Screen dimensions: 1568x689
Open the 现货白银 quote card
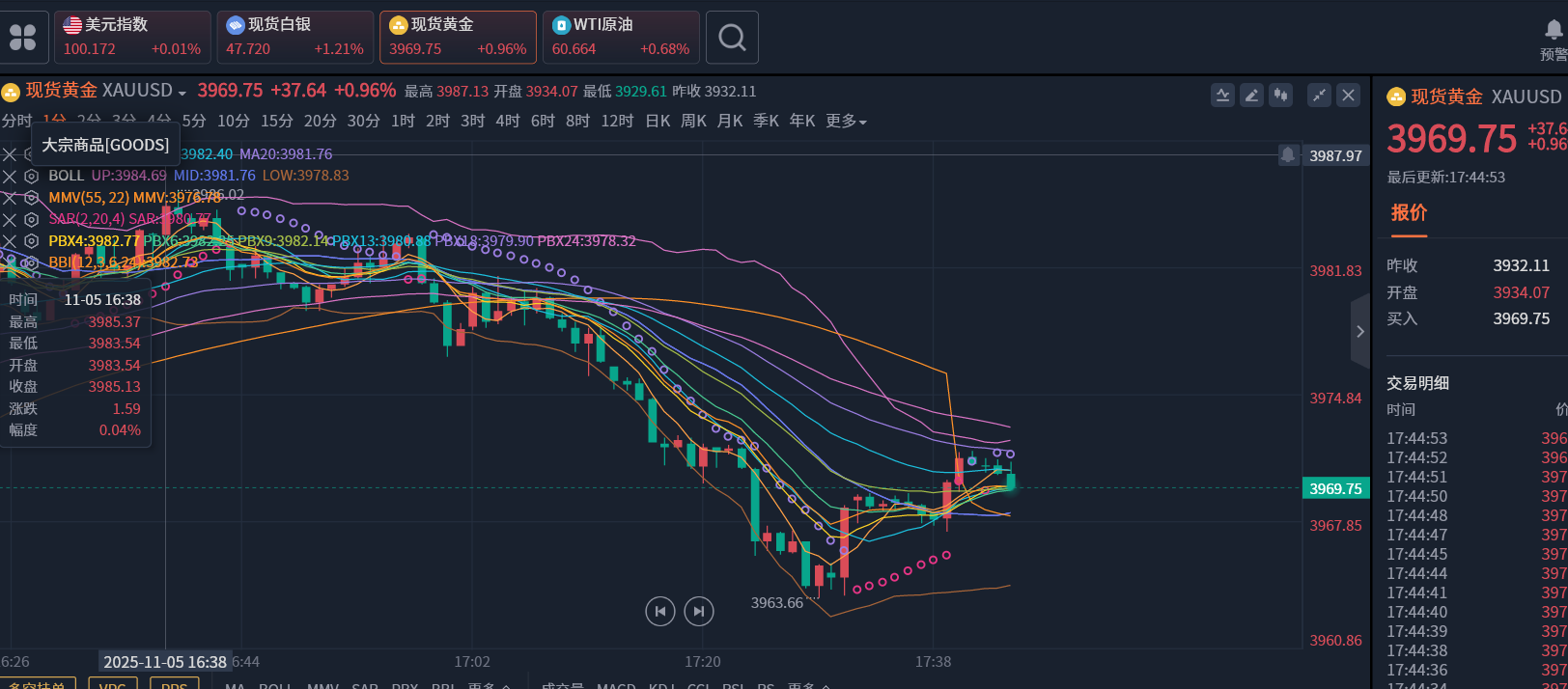[x=294, y=37]
